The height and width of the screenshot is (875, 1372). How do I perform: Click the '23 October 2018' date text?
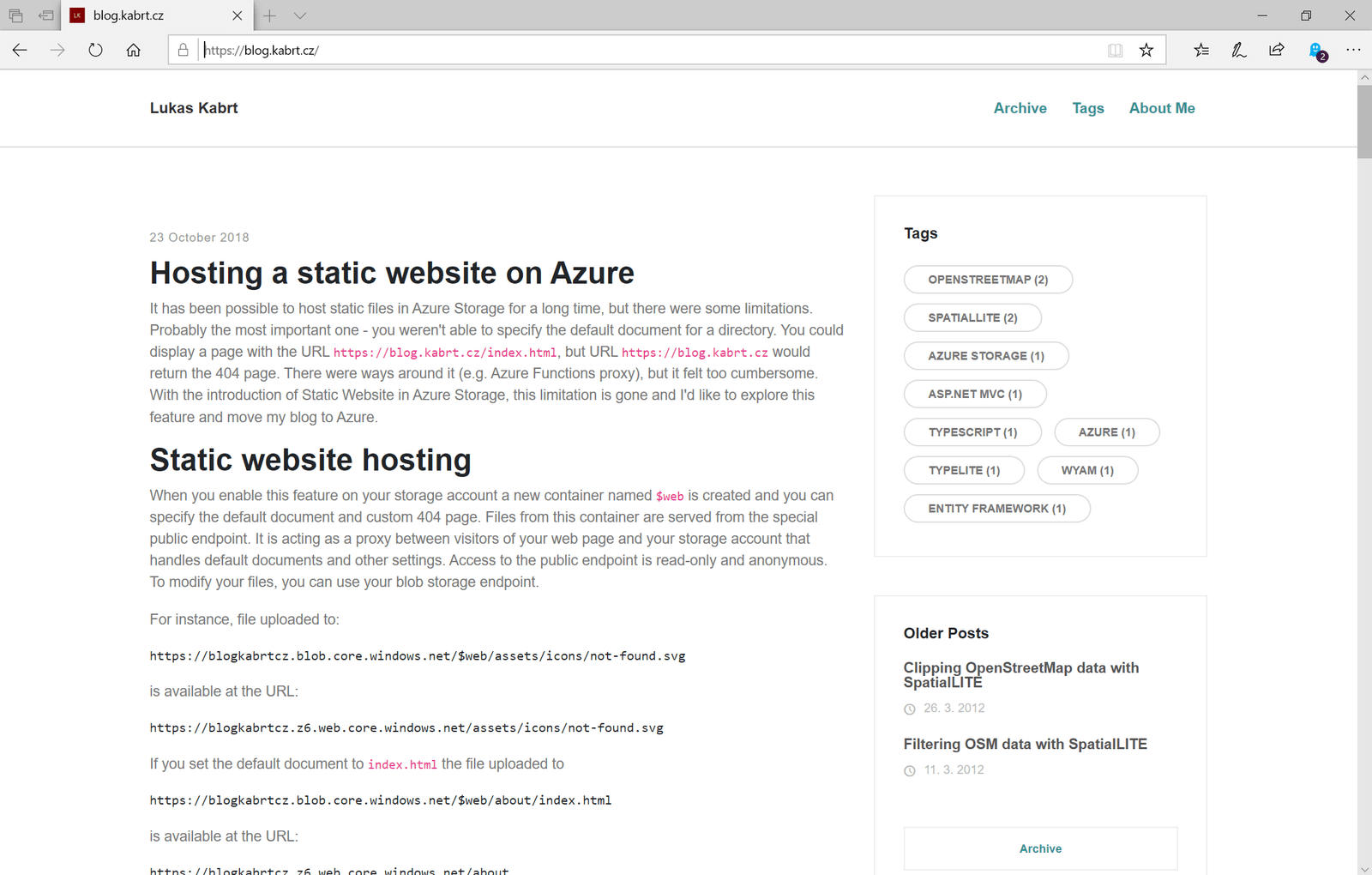click(x=199, y=238)
